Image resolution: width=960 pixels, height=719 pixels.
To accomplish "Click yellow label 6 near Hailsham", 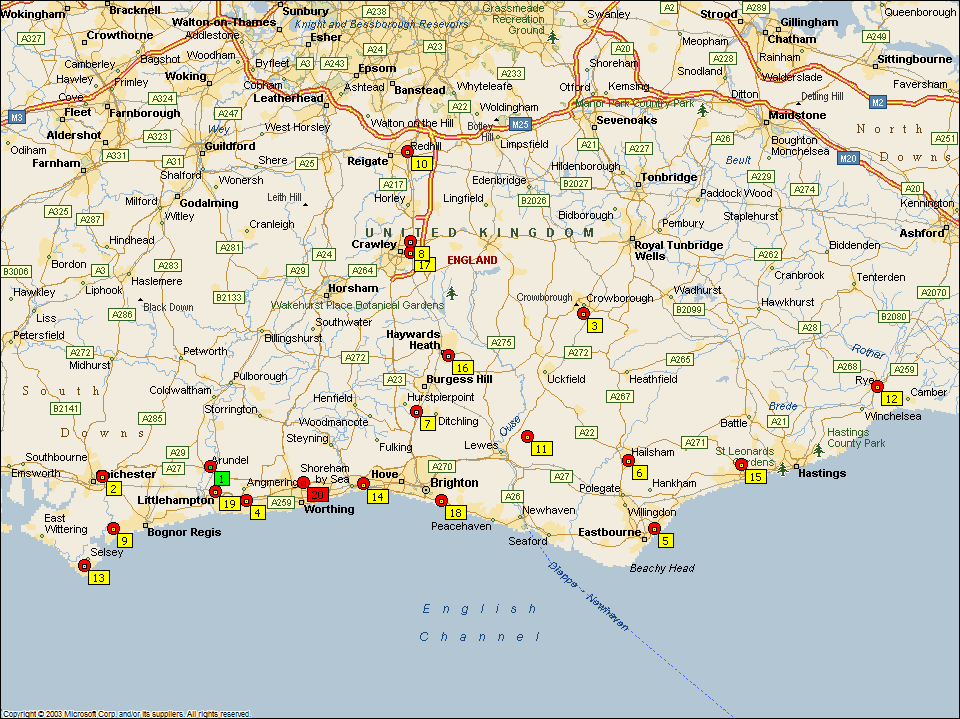I will click(639, 472).
